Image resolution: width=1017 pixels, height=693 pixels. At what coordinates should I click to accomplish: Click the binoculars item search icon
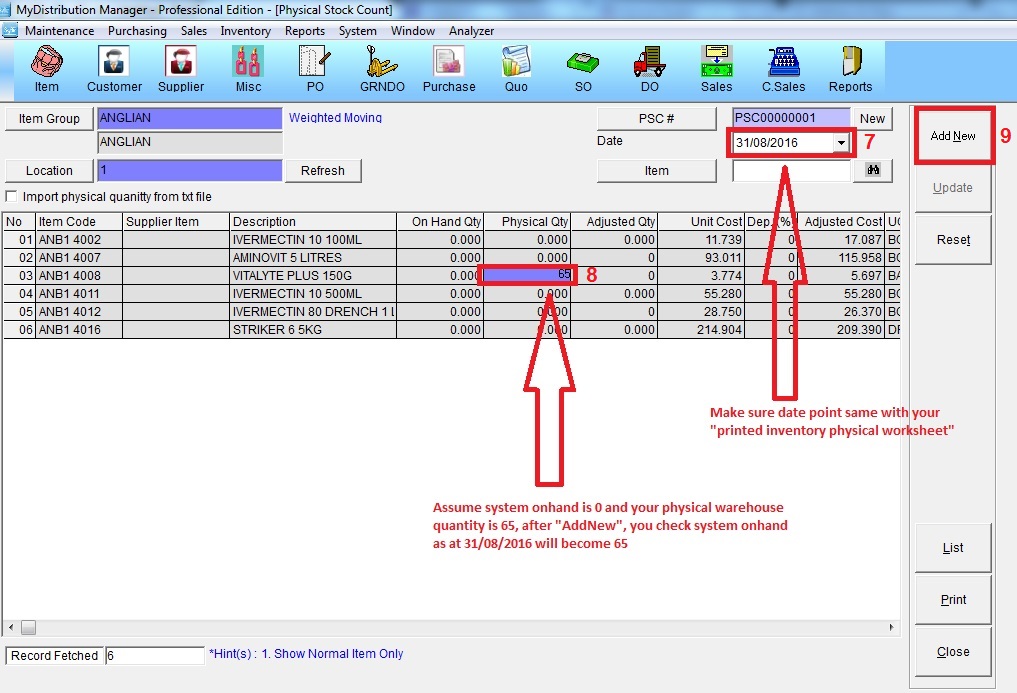(x=872, y=171)
